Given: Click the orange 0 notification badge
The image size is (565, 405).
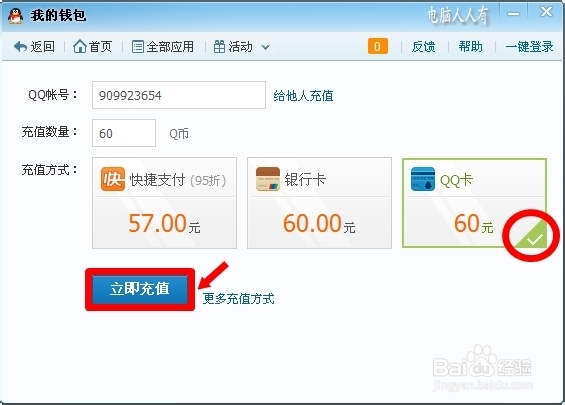Looking at the screenshot, I should [x=378, y=46].
